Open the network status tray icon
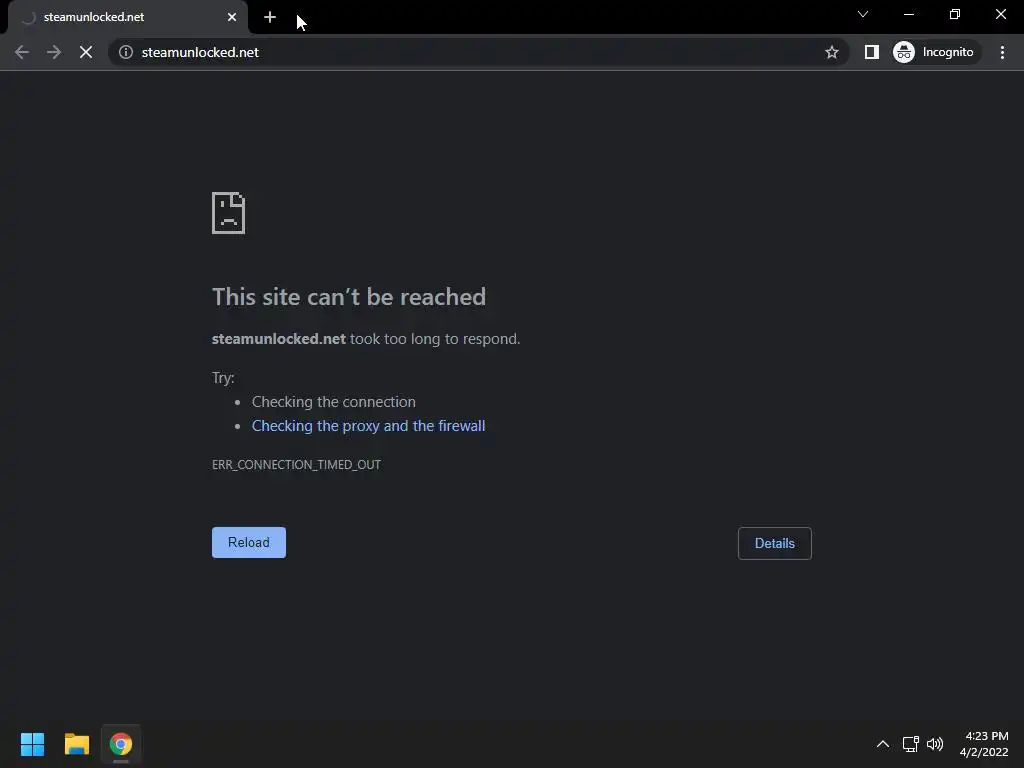The image size is (1024, 768). 910,744
